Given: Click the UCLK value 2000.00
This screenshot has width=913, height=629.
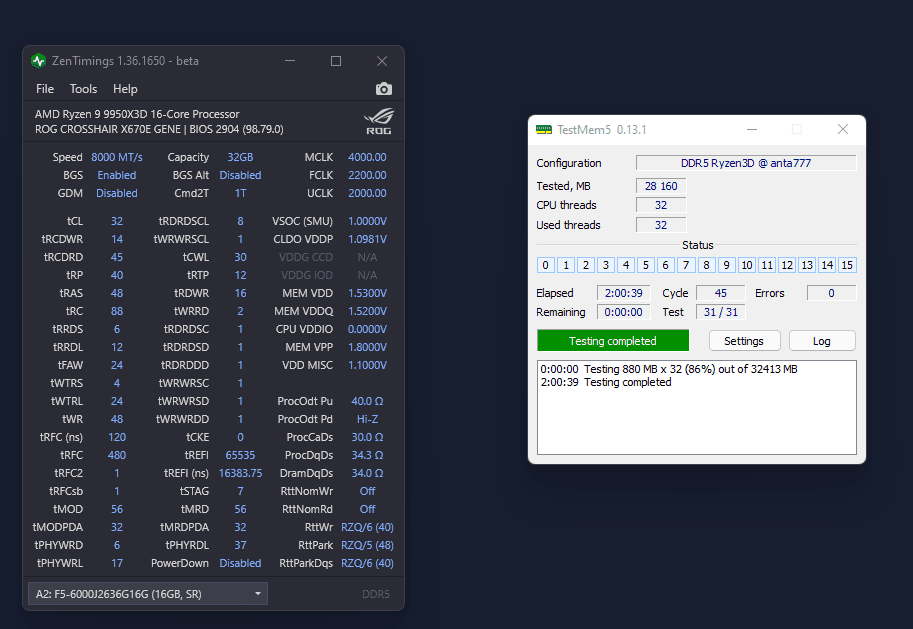Looking at the screenshot, I should coord(367,193).
